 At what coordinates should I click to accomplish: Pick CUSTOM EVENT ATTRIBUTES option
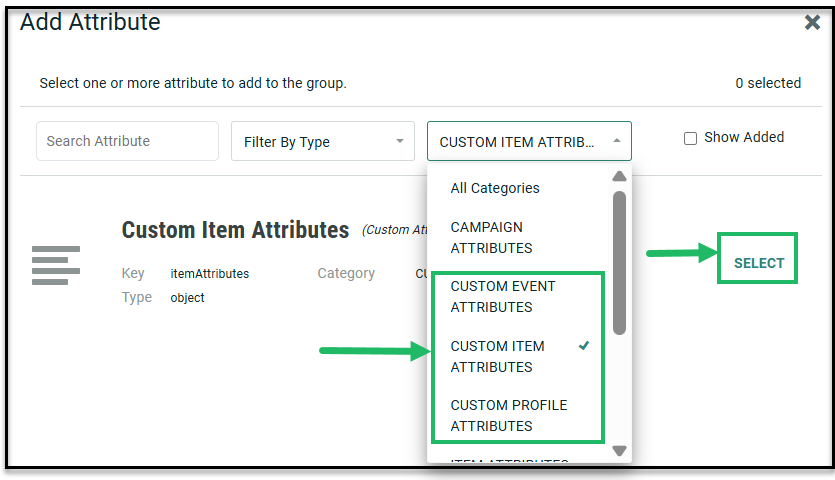point(503,297)
